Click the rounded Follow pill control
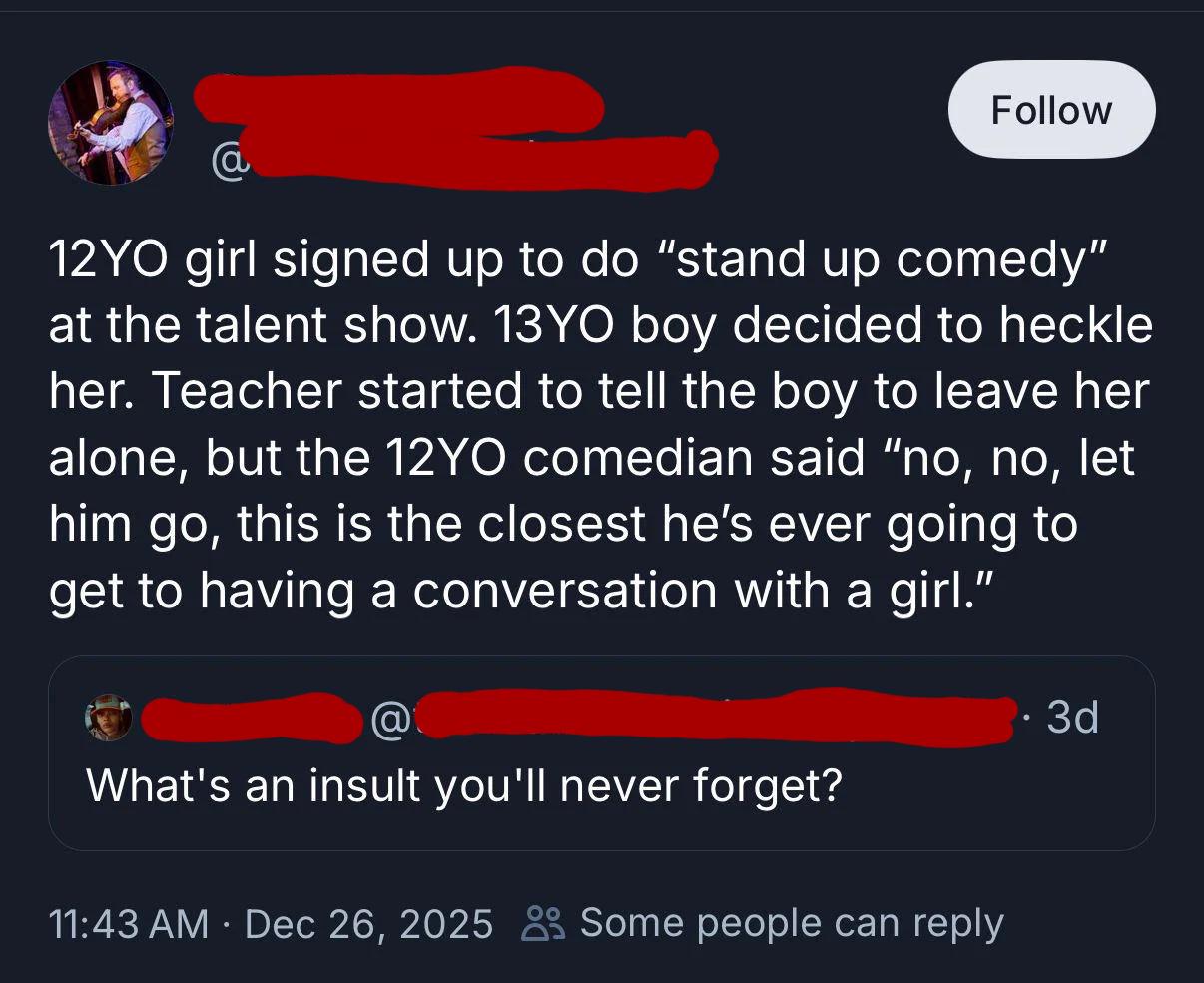The image size is (1204, 983). pyautogui.click(x=1050, y=109)
